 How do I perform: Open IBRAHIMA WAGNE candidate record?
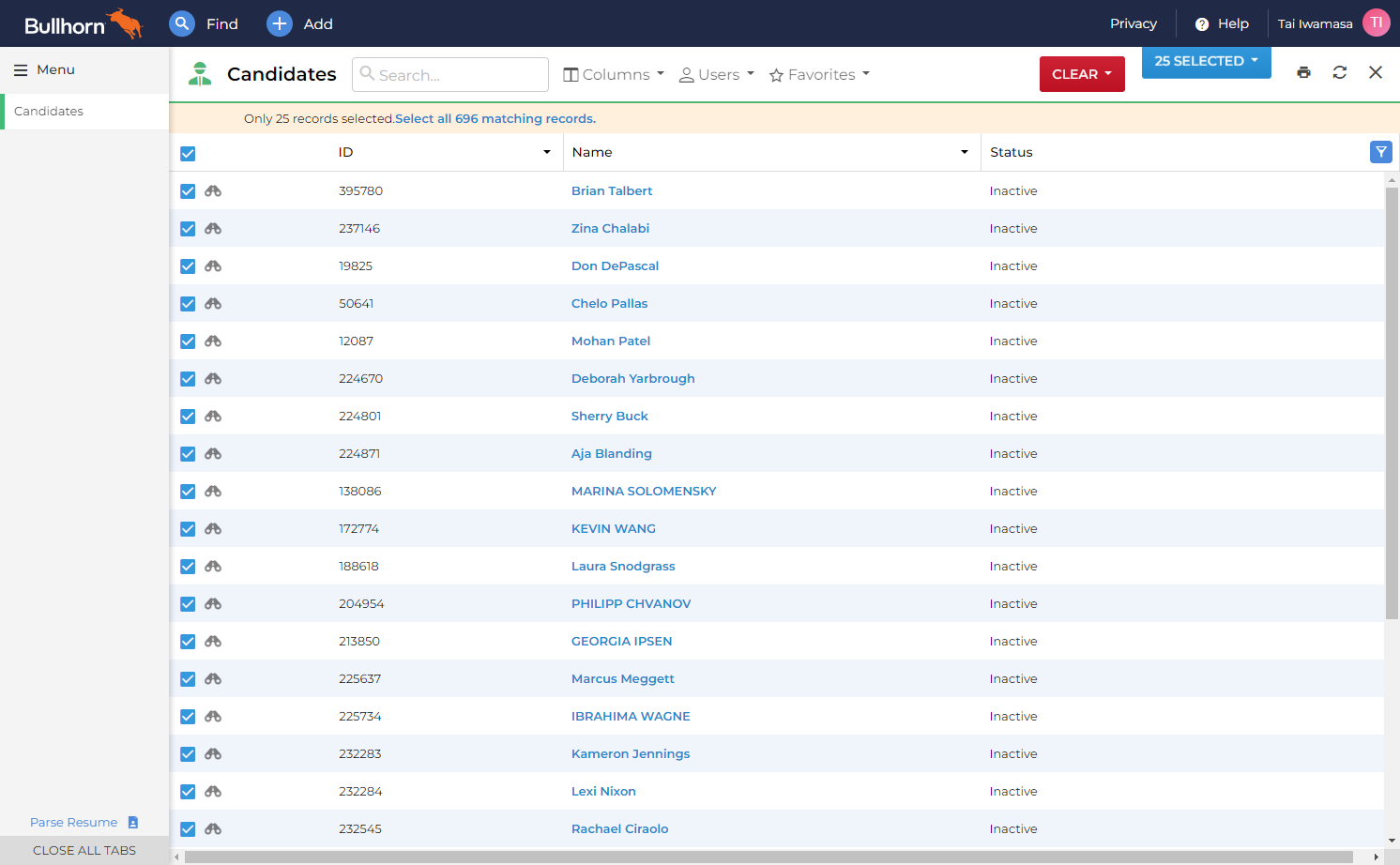click(631, 716)
